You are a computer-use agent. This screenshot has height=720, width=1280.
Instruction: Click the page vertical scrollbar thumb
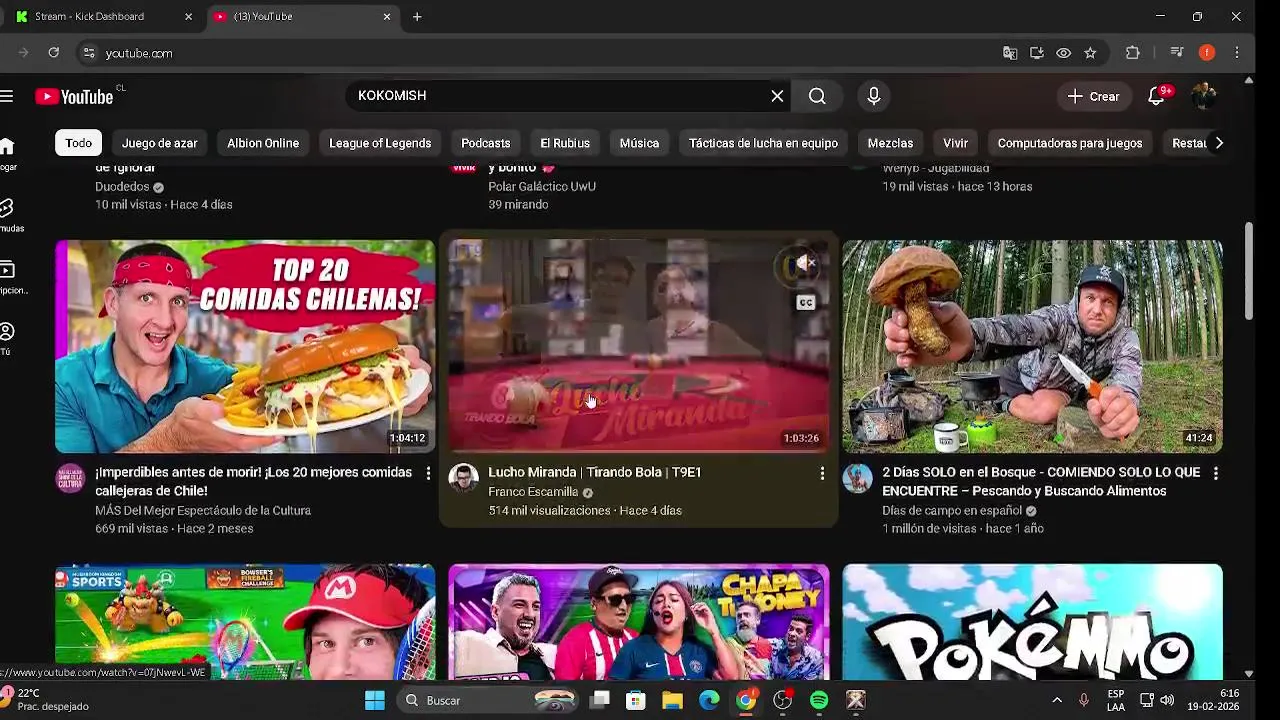coord(1249,272)
